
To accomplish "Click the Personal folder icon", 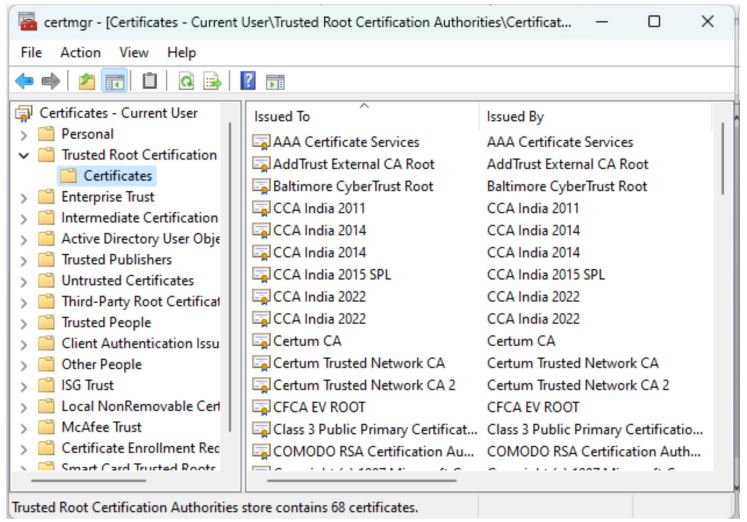I will coord(46,134).
